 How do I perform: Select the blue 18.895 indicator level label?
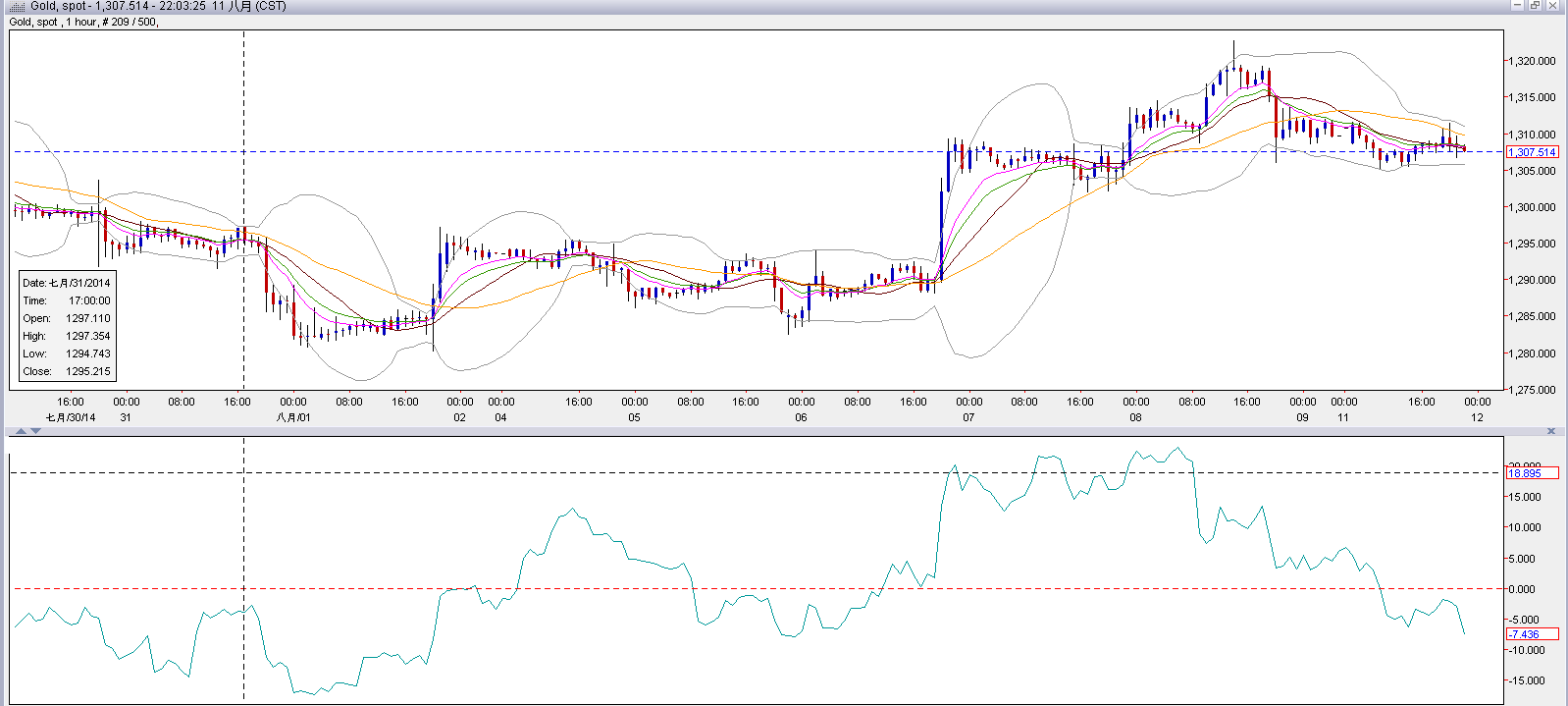click(1525, 473)
